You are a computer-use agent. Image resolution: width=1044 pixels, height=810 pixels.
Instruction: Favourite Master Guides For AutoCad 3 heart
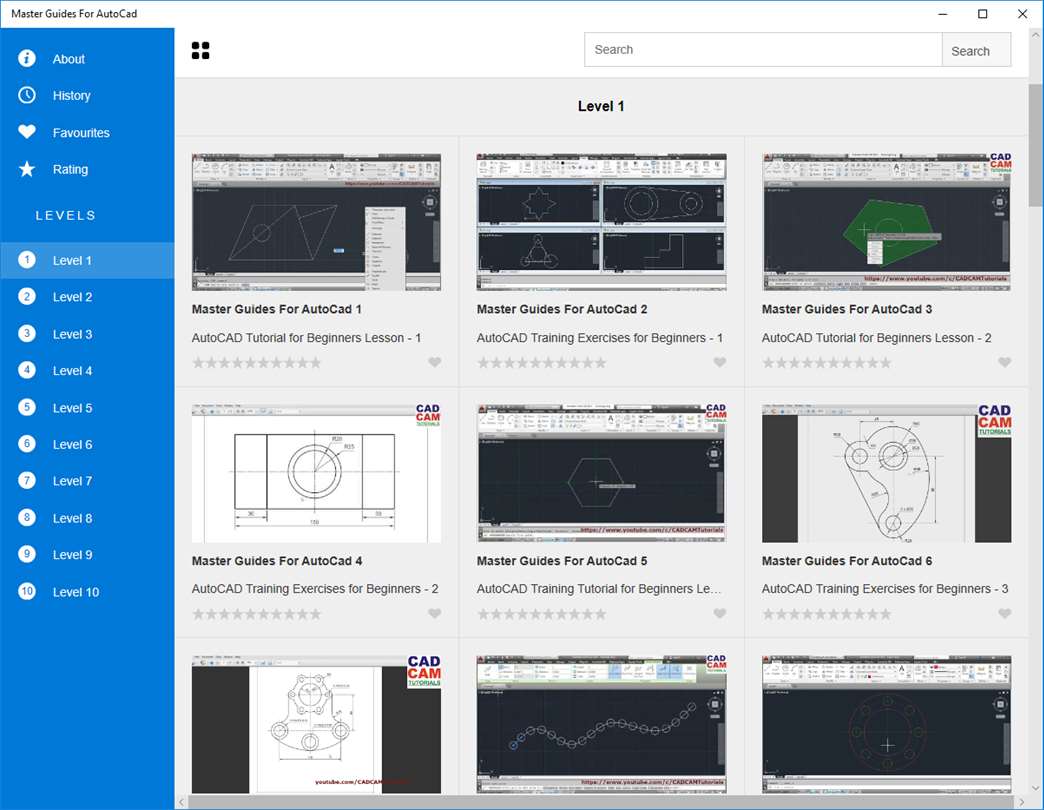click(x=1004, y=362)
